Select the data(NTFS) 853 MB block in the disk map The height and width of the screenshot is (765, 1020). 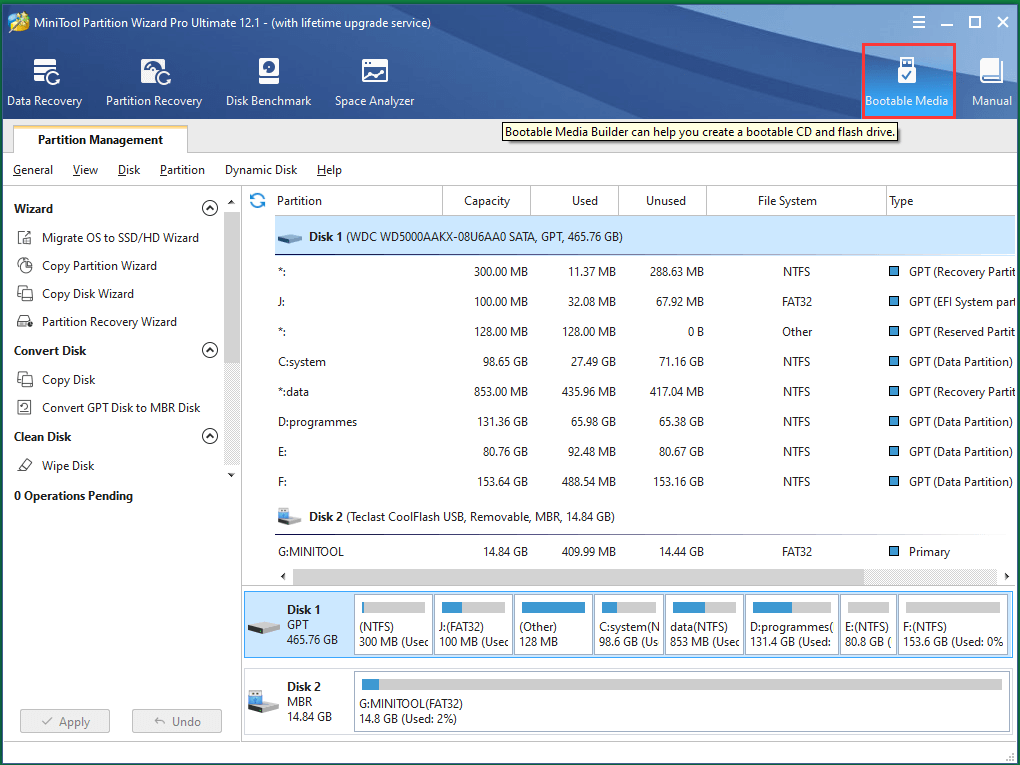pos(705,625)
